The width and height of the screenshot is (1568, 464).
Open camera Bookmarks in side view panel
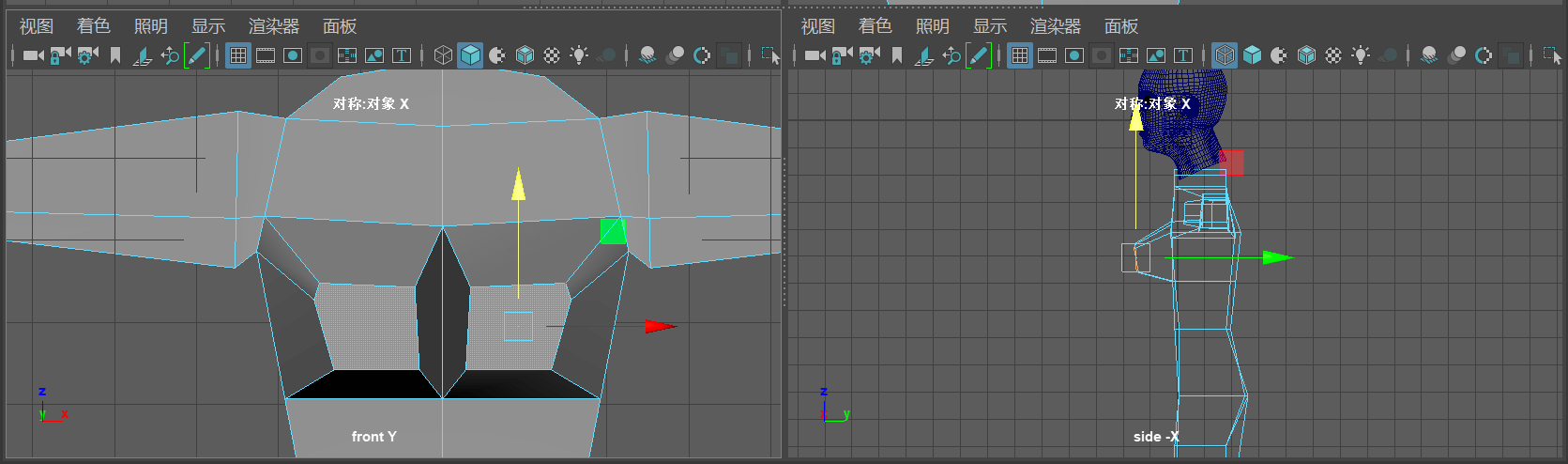[897, 55]
